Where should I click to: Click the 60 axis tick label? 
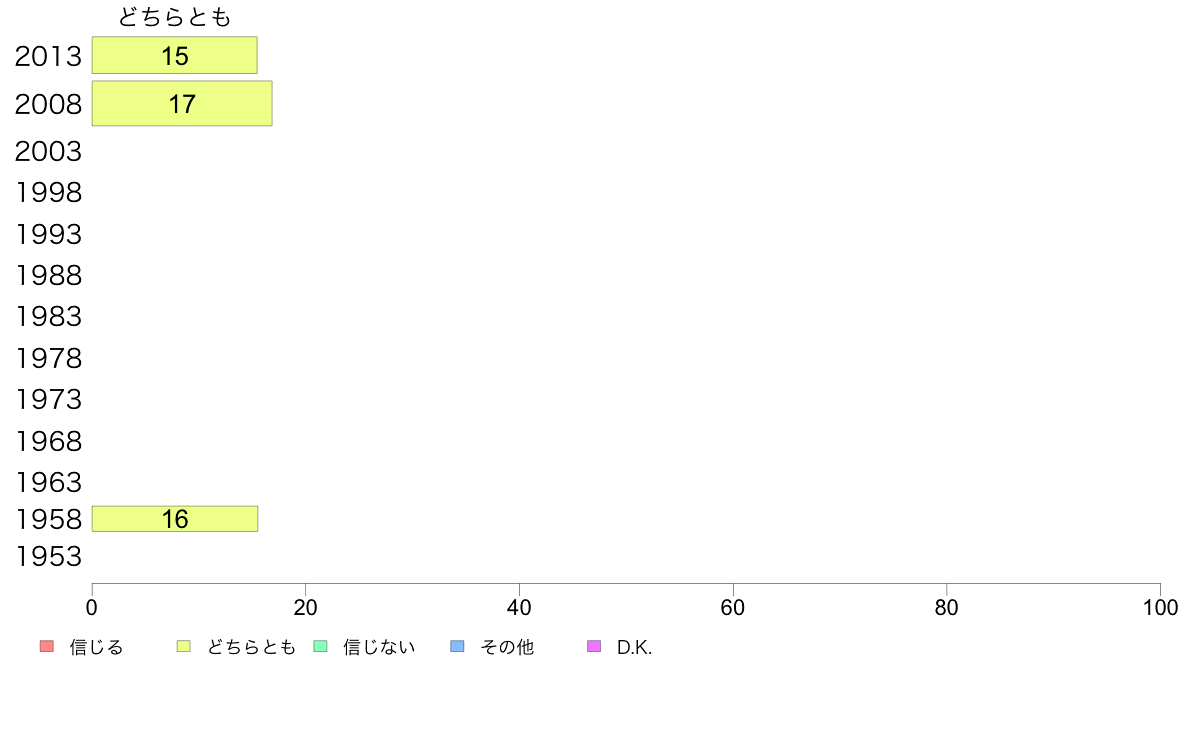733,607
